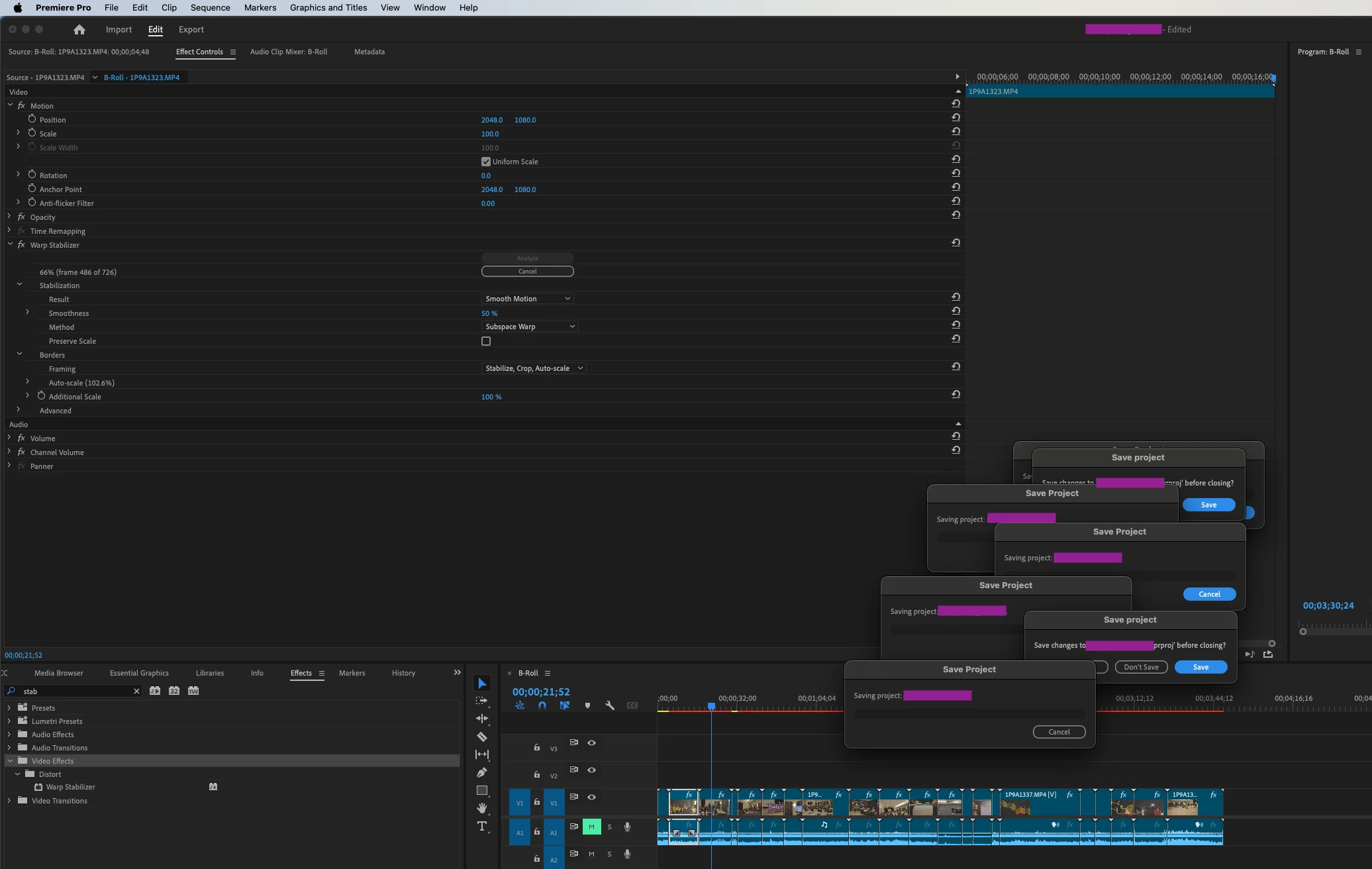Screen dimensions: 1372x869
Task: Expand the Opacity effect section
Action: click(x=9, y=217)
